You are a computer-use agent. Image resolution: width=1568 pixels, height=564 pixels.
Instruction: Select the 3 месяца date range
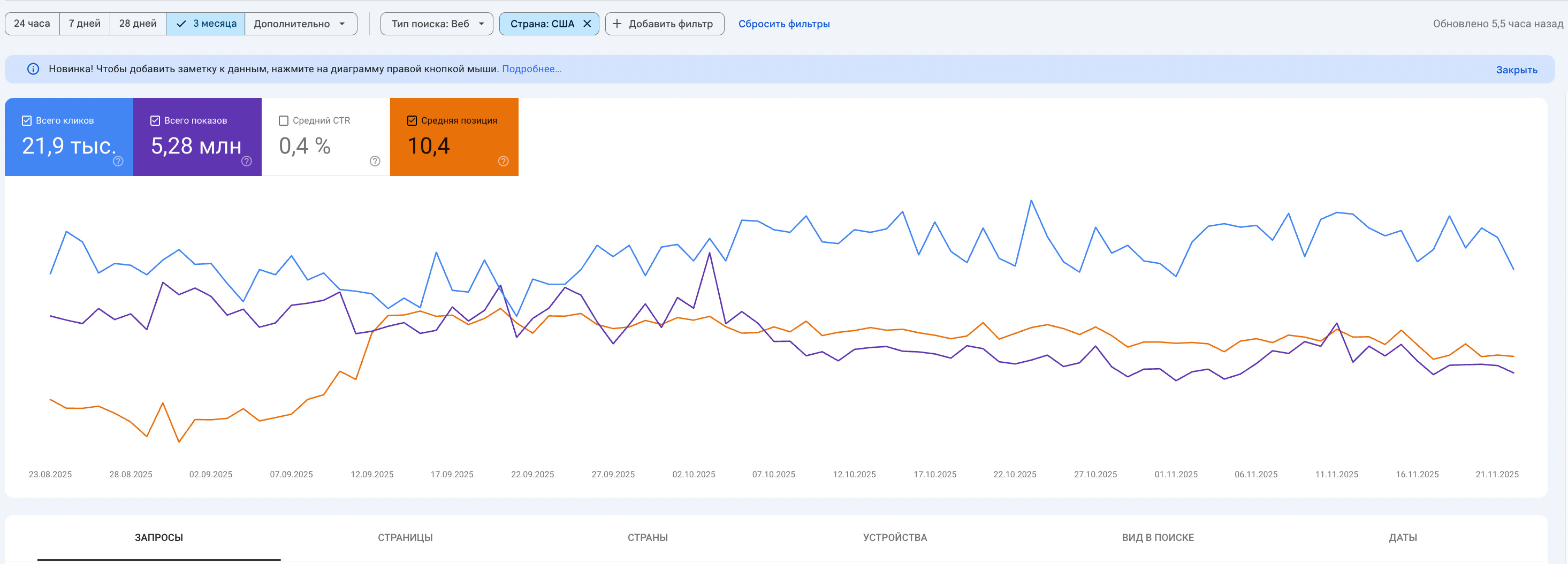(205, 24)
